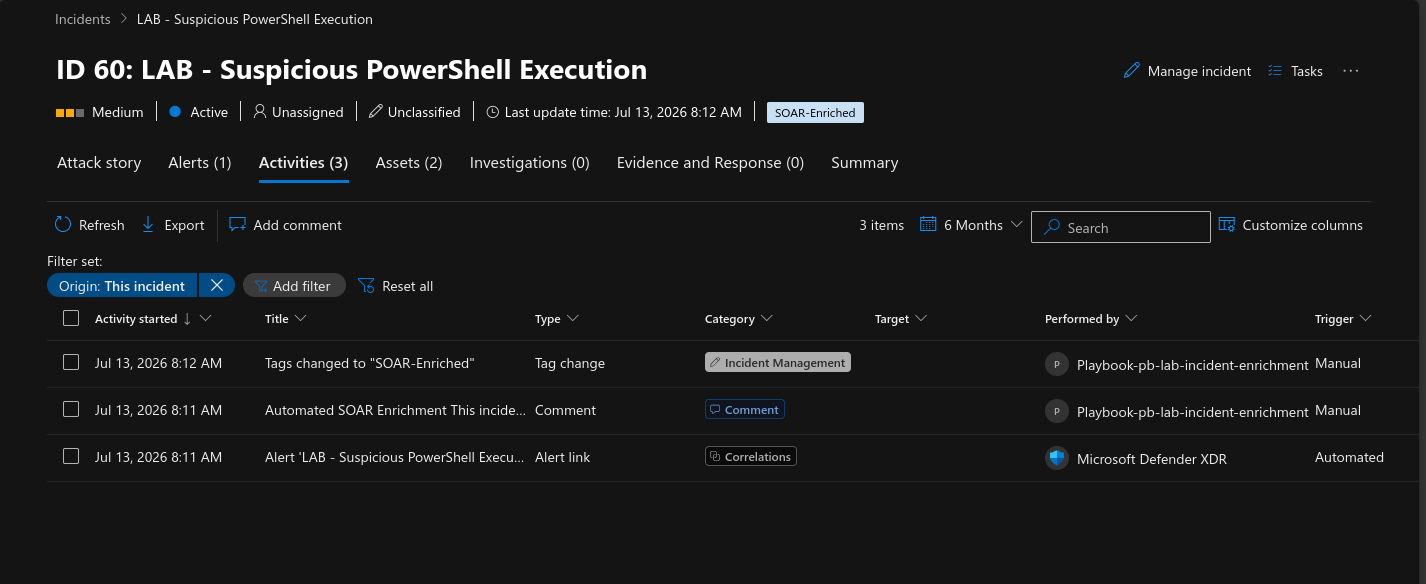Open Manage incident pencil icon
The height and width of the screenshot is (584, 1426).
click(x=1132, y=71)
